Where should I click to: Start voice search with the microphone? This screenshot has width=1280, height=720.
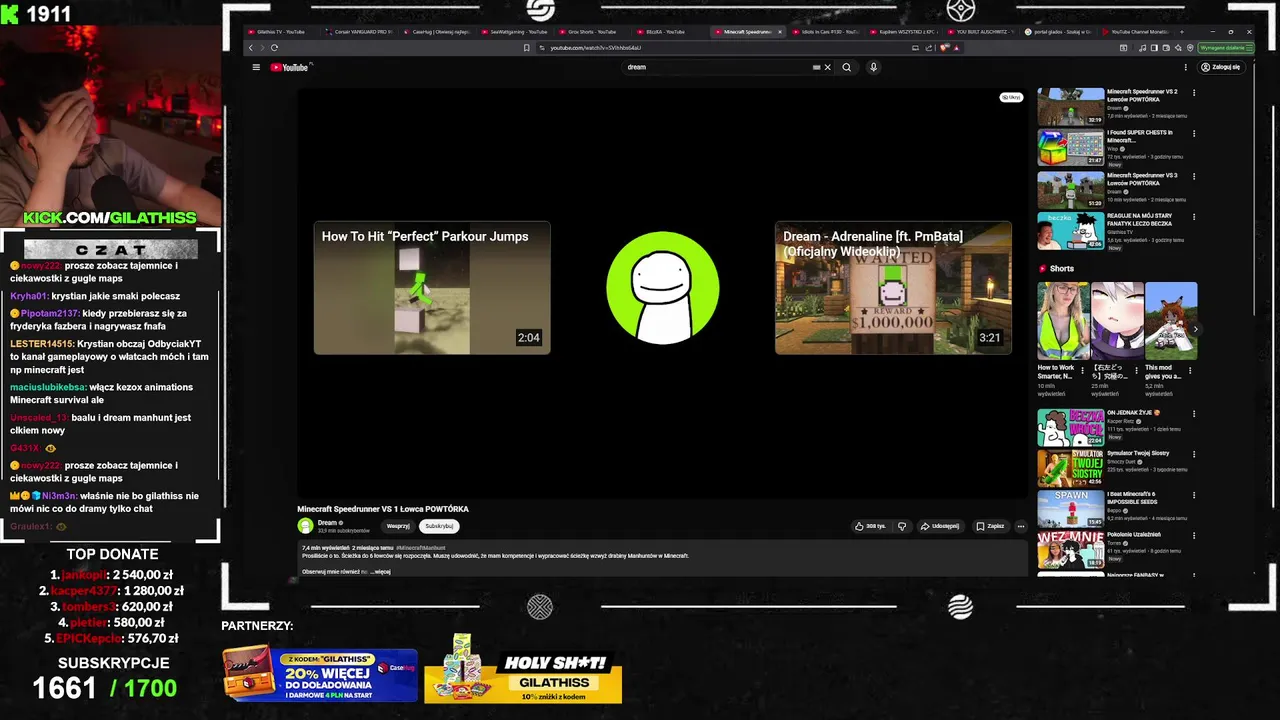coord(873,67)
